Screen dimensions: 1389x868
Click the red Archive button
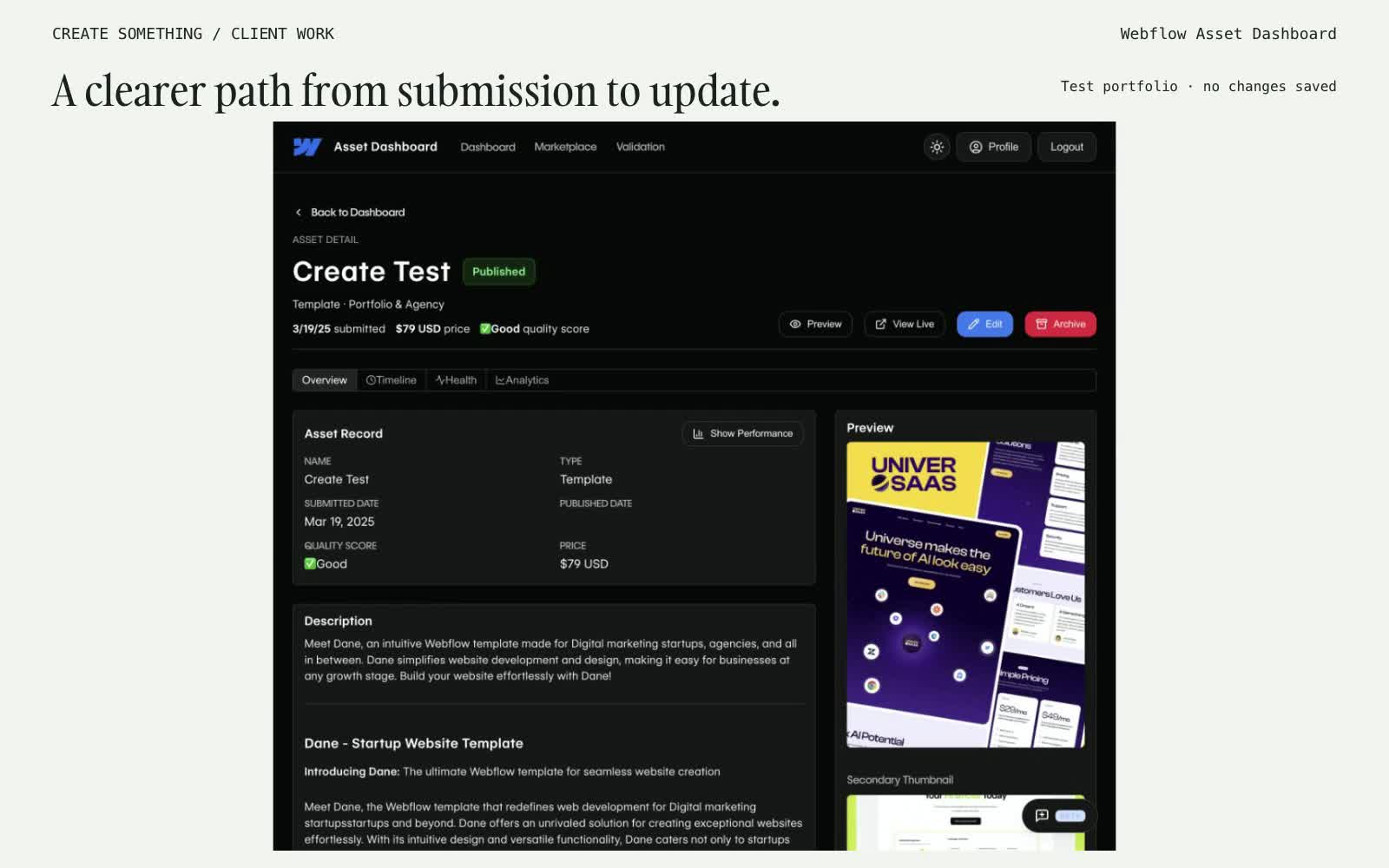pos(1061,324)
